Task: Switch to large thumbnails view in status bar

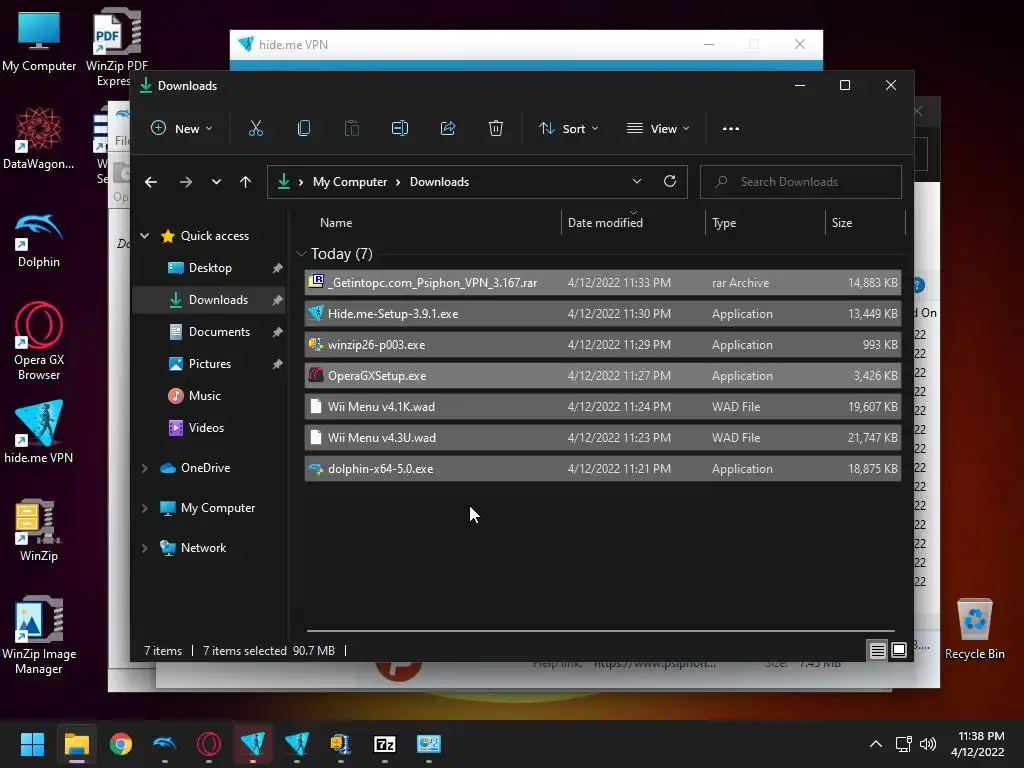Action: point(899,650)
